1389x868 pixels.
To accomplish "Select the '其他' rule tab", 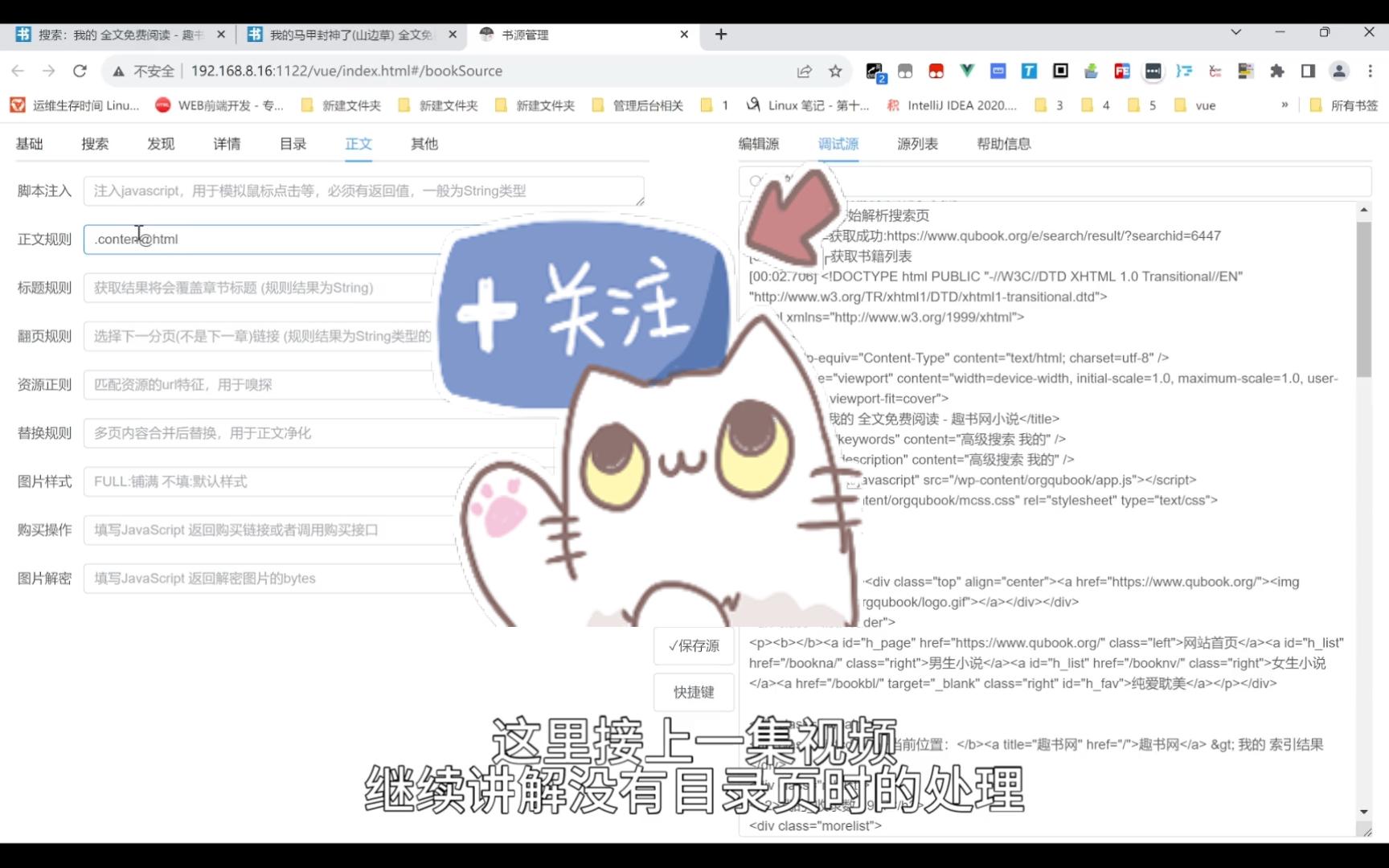I will [424, 144].
